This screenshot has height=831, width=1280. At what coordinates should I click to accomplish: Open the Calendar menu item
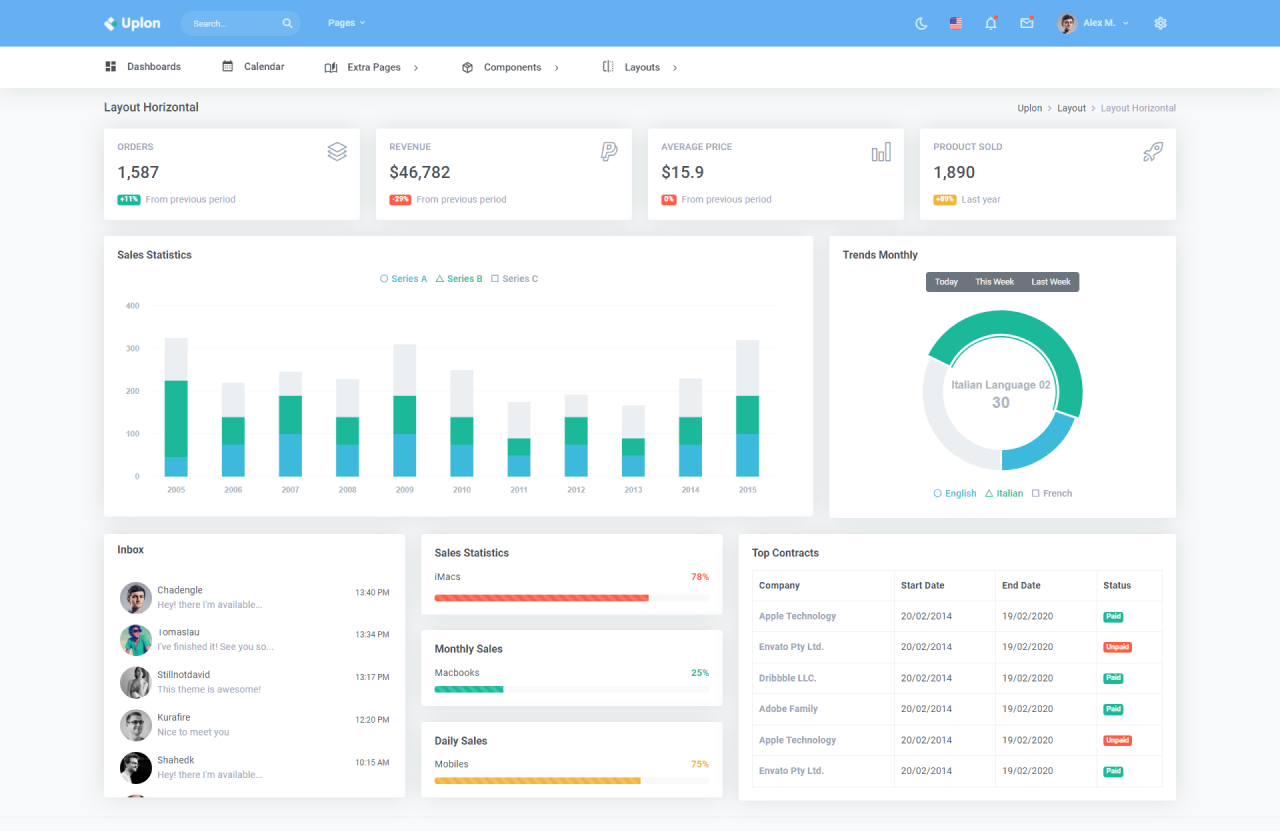pos(253,67)
